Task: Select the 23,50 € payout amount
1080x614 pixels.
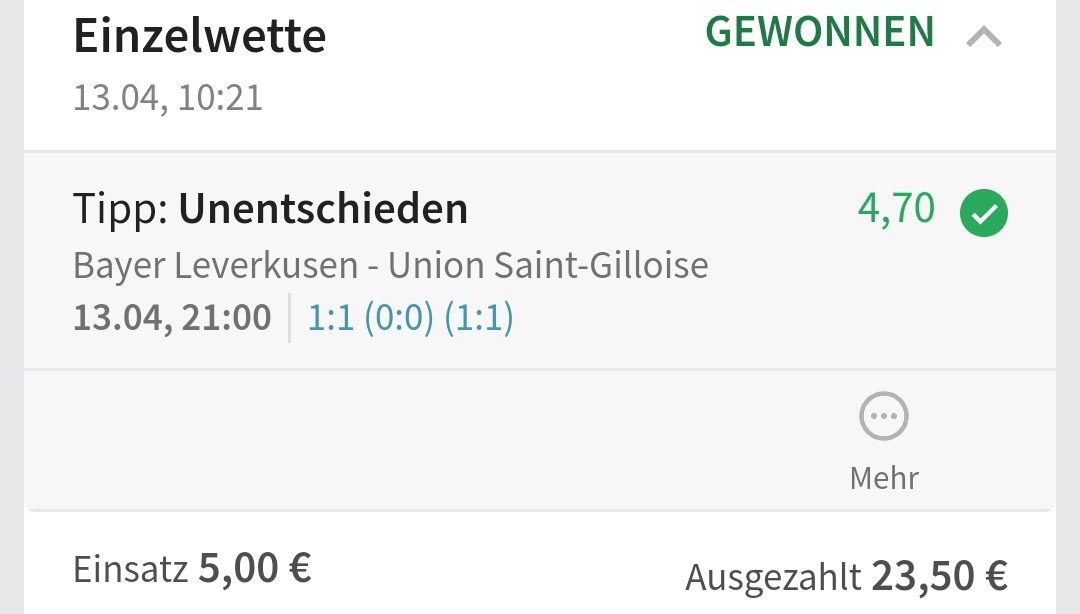Action: pyautogui.click(x=939, y=575)
